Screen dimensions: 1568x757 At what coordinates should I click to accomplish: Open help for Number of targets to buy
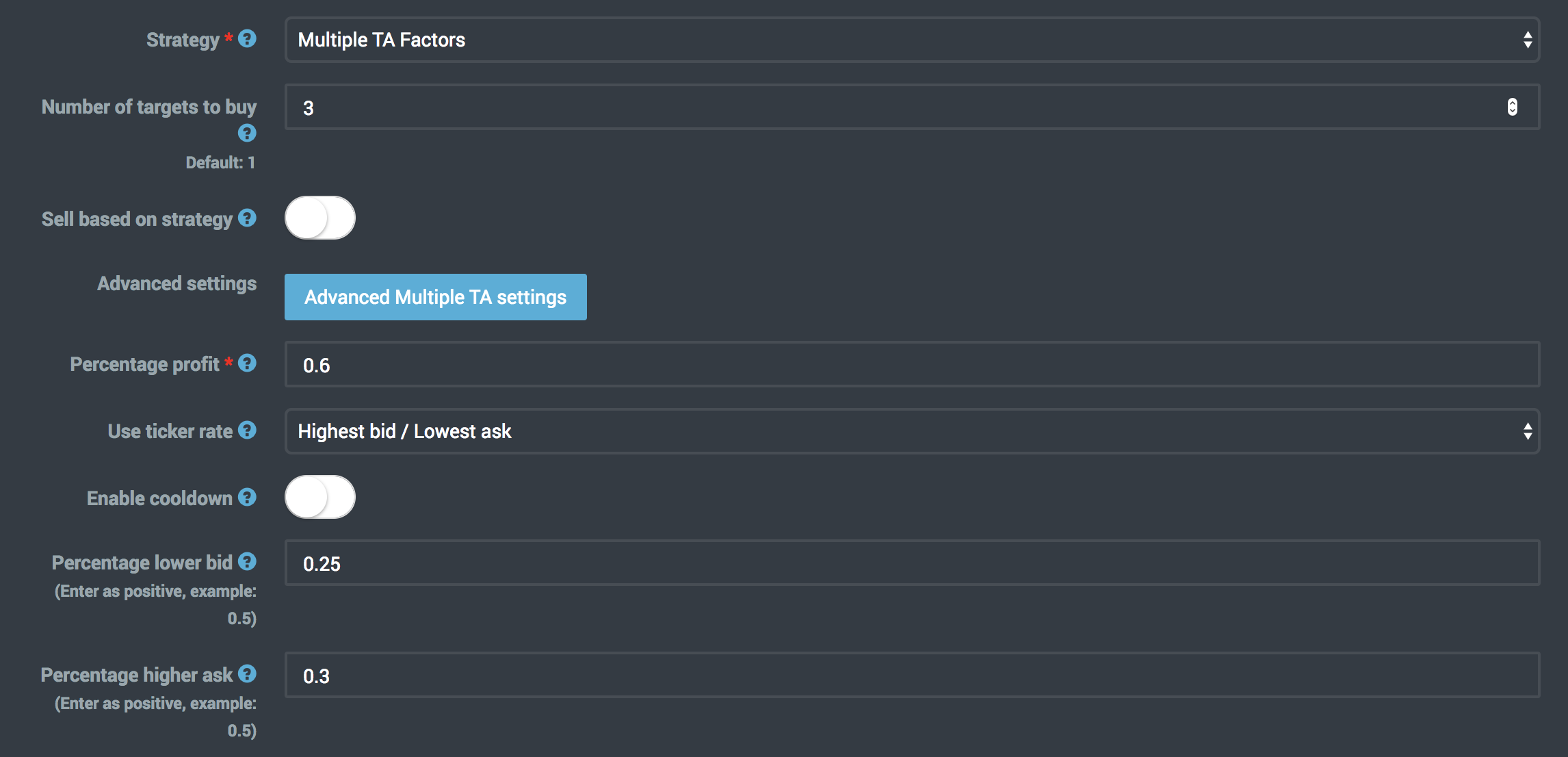pyautogui.click(x=247, y=133)
